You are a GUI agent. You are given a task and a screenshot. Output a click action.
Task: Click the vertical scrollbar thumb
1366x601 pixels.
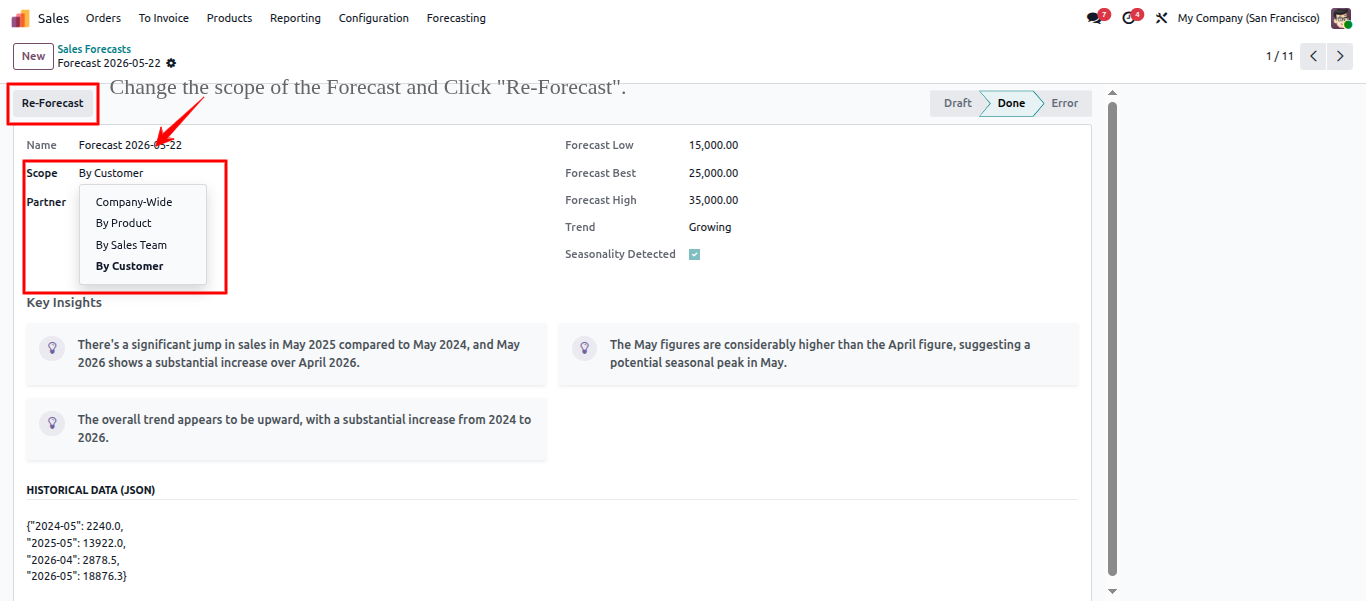click(1113, 338)
